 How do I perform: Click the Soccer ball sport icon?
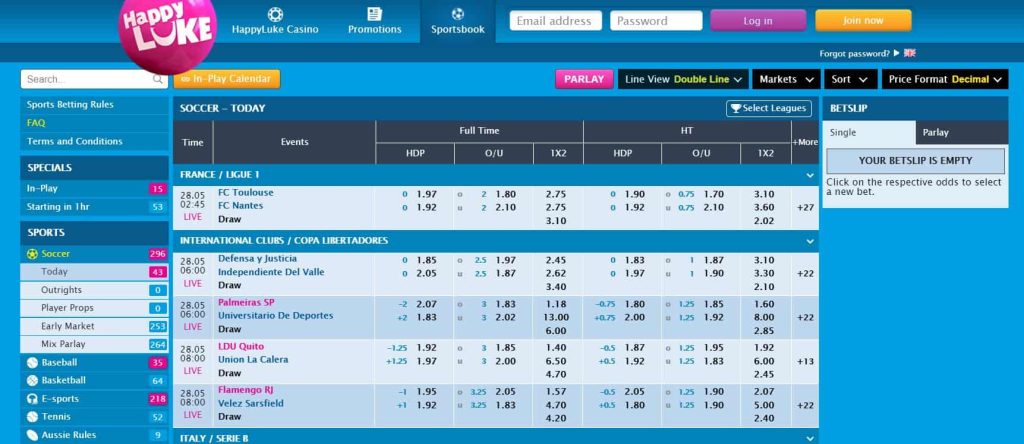pos(33,254)
